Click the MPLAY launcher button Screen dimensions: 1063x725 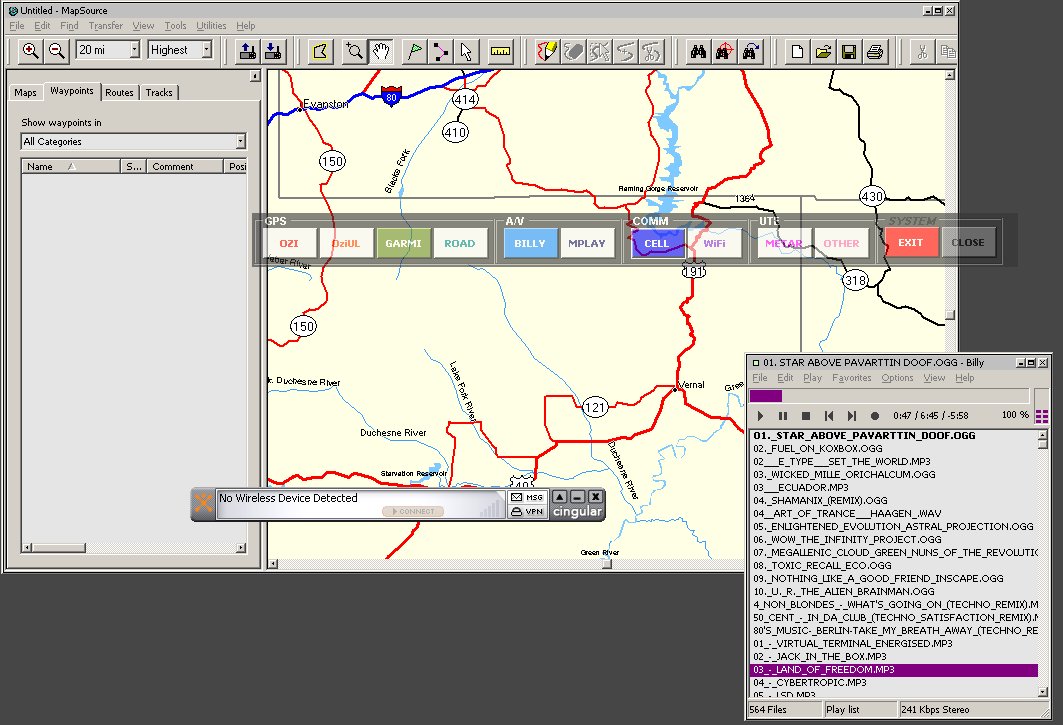(586, 243)
